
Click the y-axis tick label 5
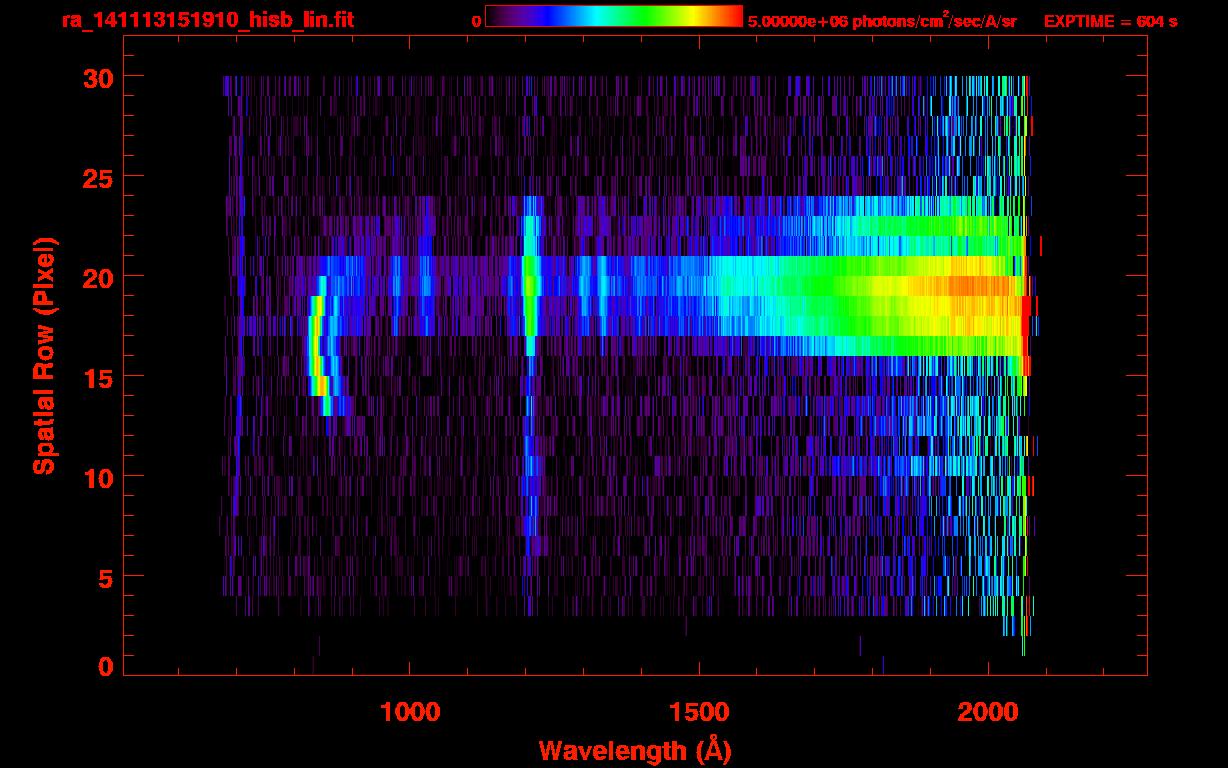(105, 577)
